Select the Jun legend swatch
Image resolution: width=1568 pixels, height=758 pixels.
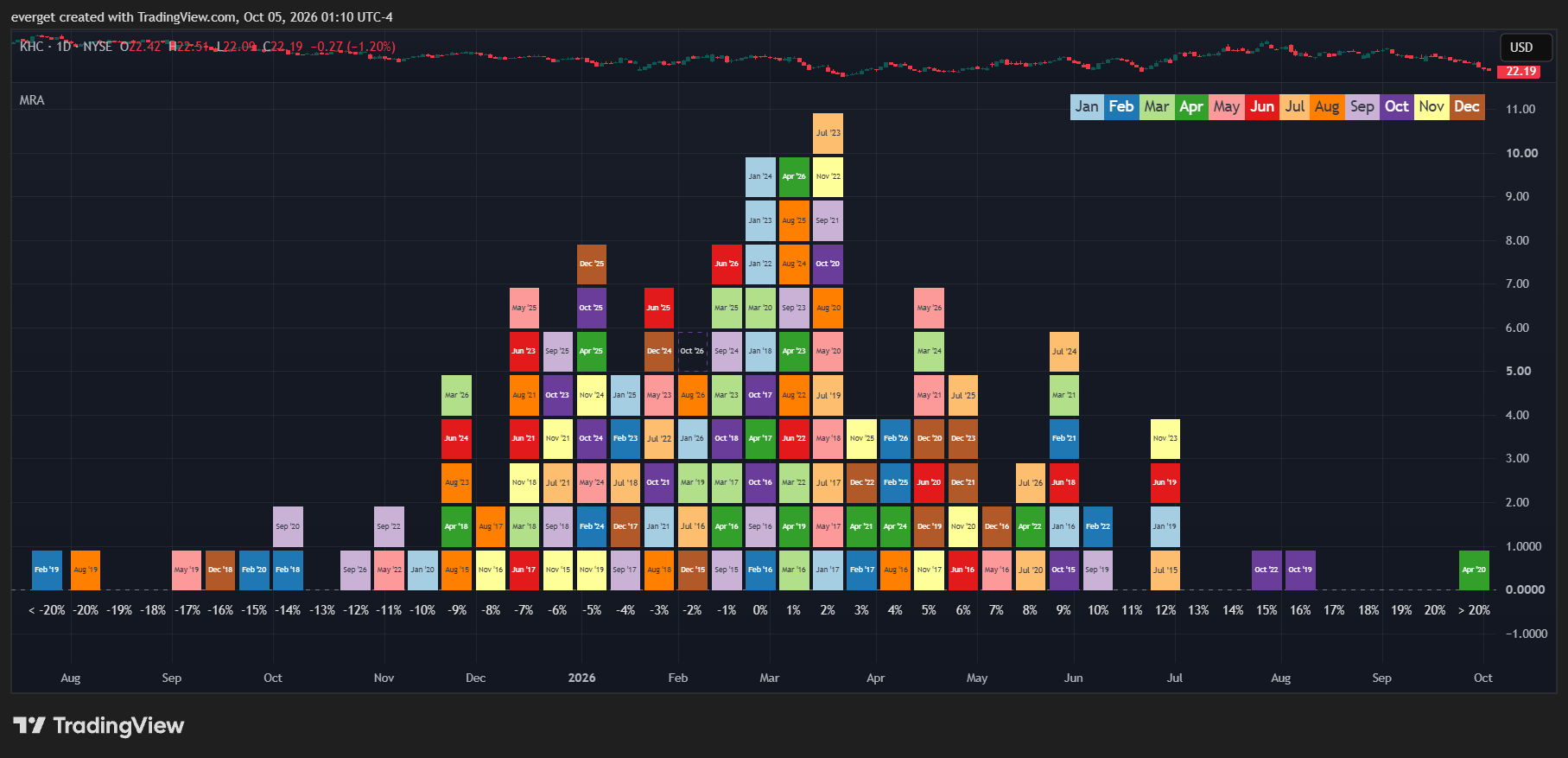[1261, 107]
